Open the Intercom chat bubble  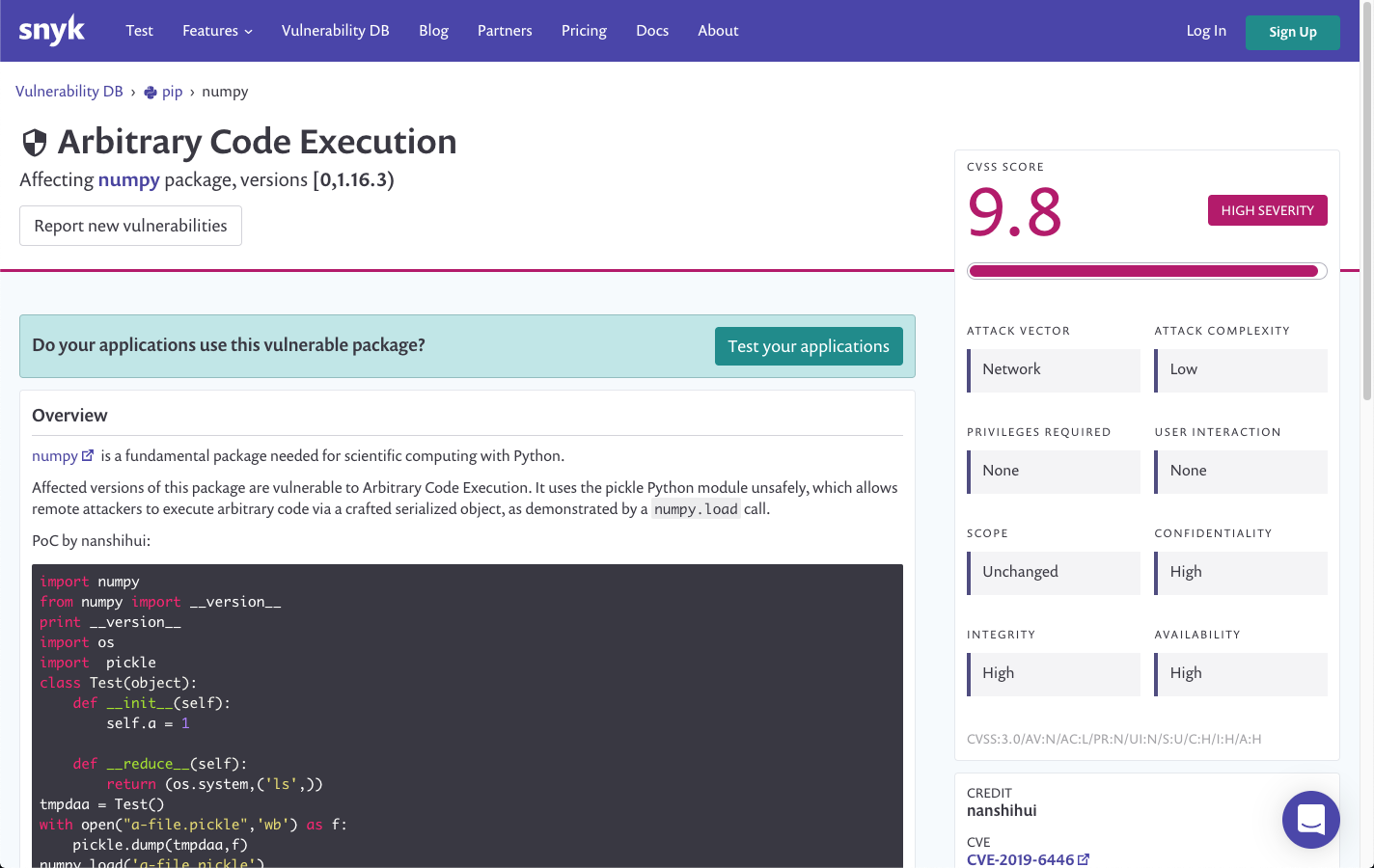pyautogui.click(x=1310, y=820)
